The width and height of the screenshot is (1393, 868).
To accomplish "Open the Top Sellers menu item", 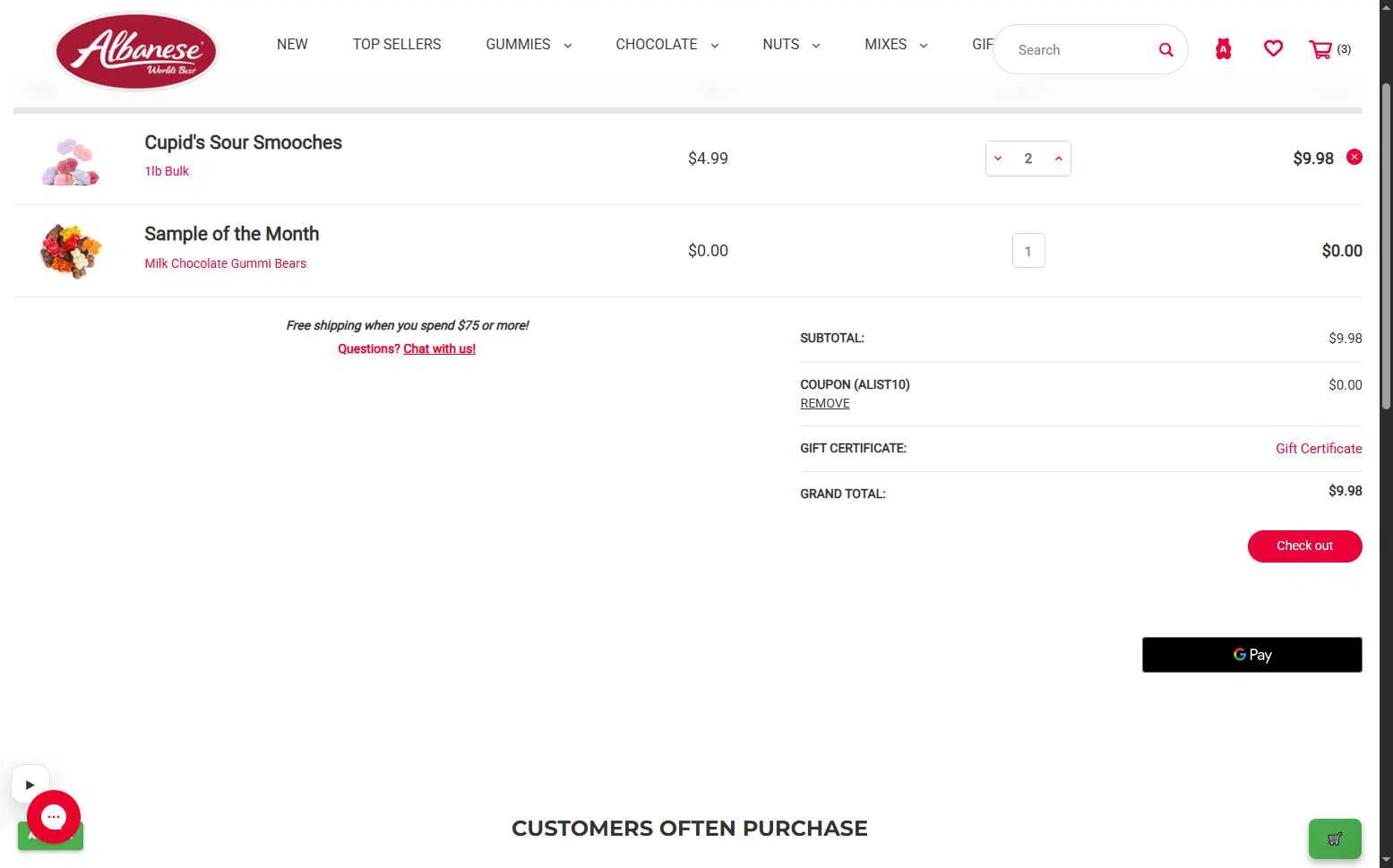I will pyautogui.click(x=397, y=44).
